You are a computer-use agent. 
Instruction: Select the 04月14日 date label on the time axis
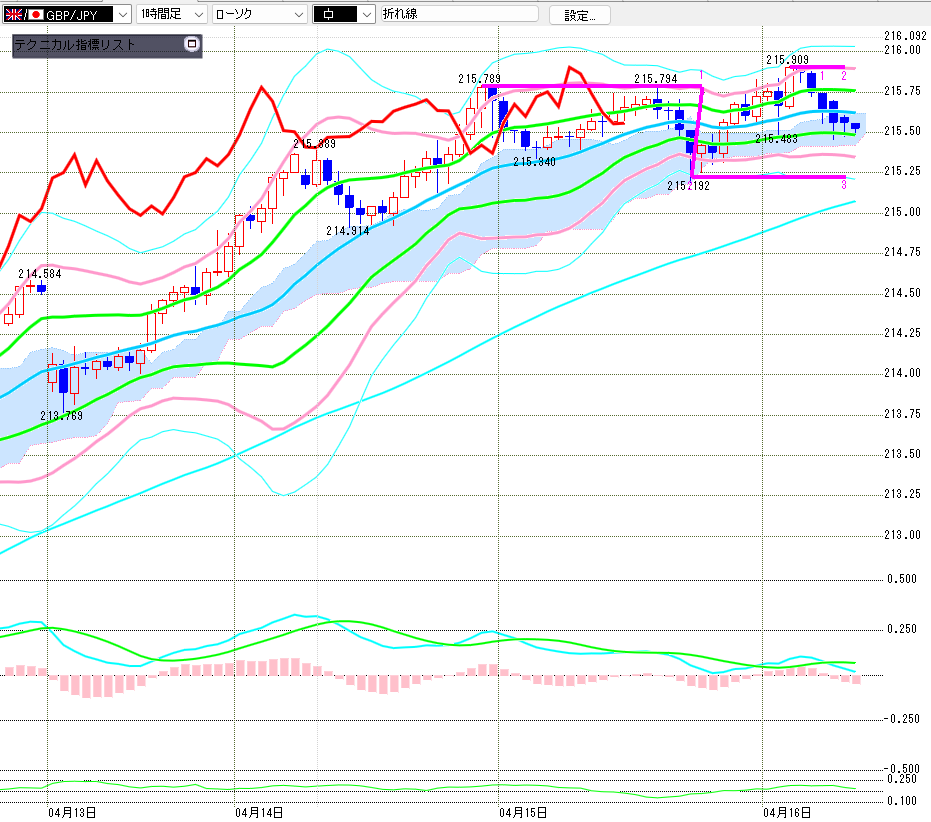click(x=259, y=812)
